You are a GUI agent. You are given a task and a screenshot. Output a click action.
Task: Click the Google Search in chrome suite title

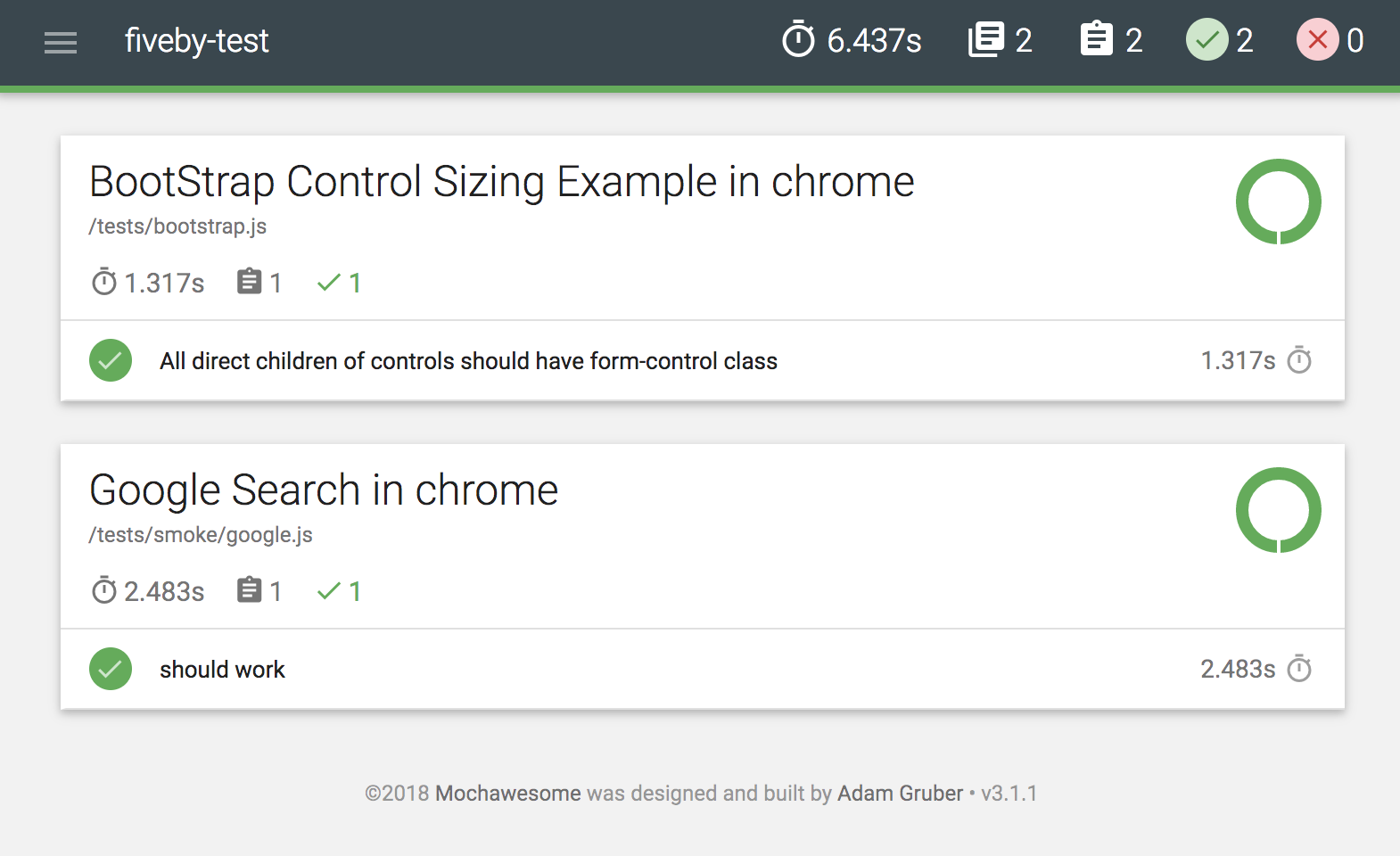coord(324,490)
